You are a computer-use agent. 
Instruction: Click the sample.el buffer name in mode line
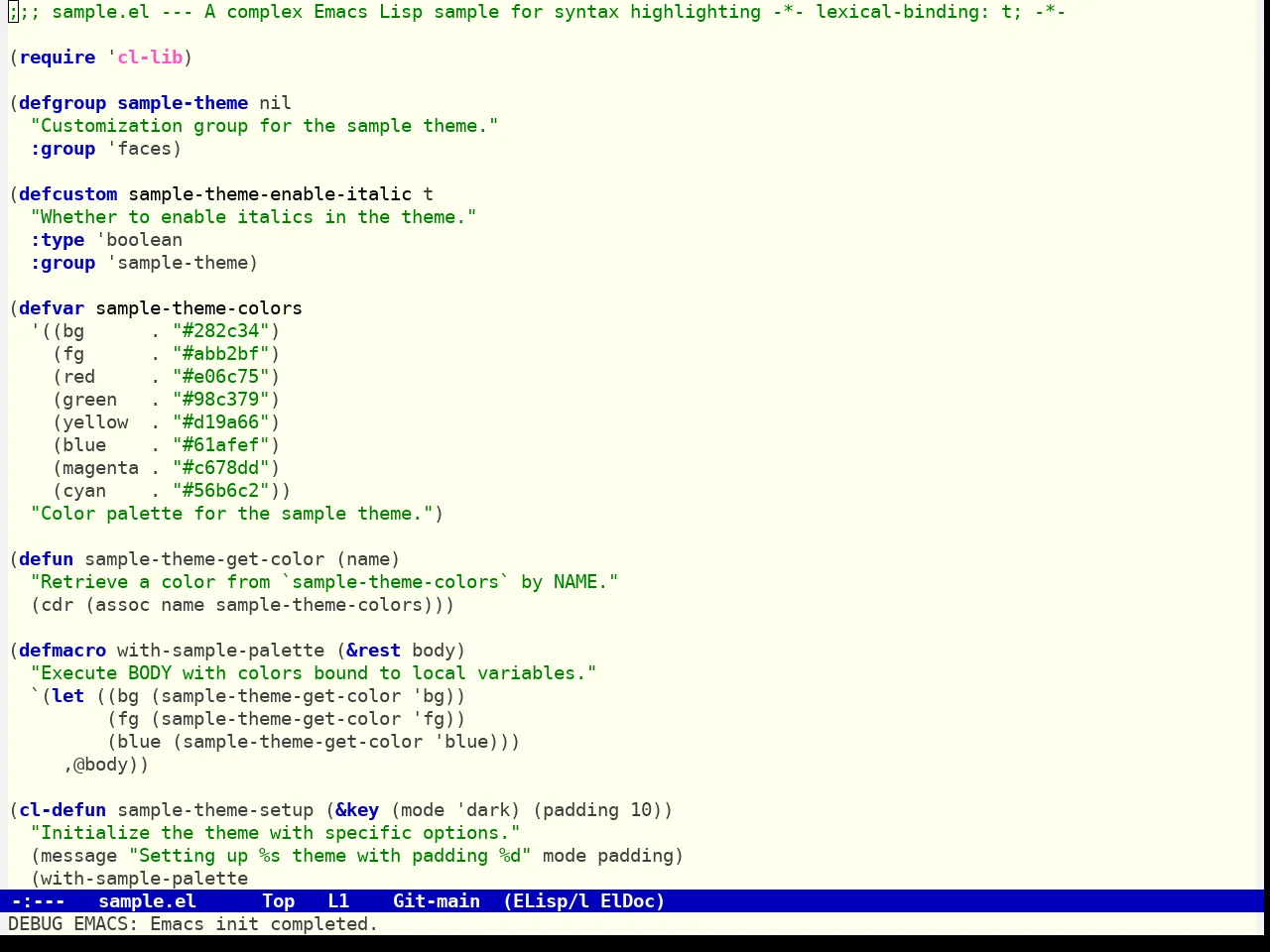(147, 901)
